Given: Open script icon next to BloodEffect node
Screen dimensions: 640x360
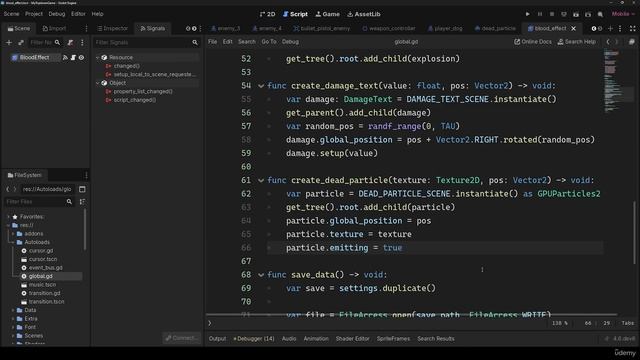Looking at the screenshot, I should 73,58.
